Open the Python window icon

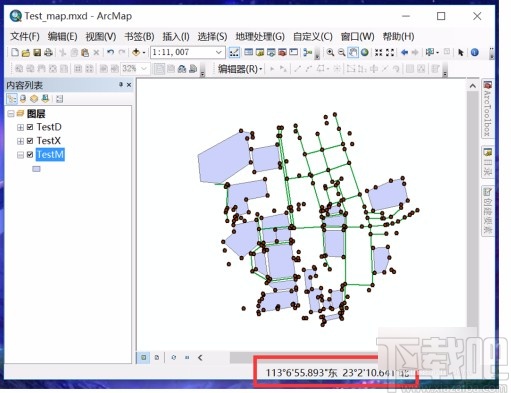click(x=293, y=52)
